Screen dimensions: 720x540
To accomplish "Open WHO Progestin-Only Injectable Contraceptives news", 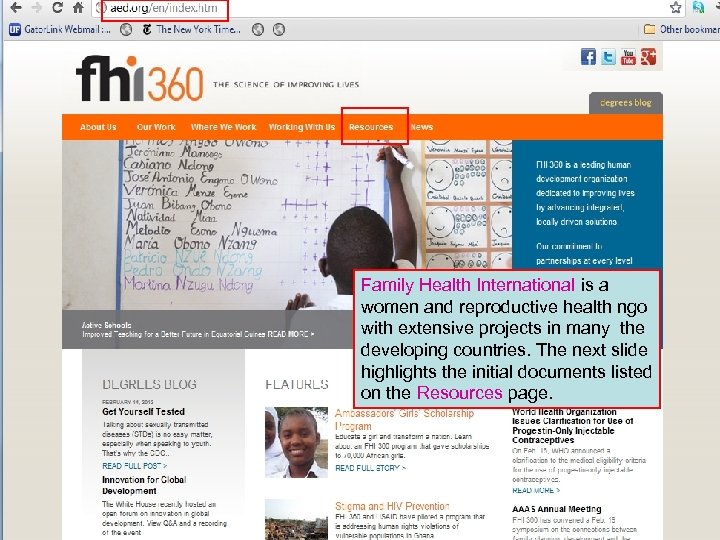I will (573, 426).
